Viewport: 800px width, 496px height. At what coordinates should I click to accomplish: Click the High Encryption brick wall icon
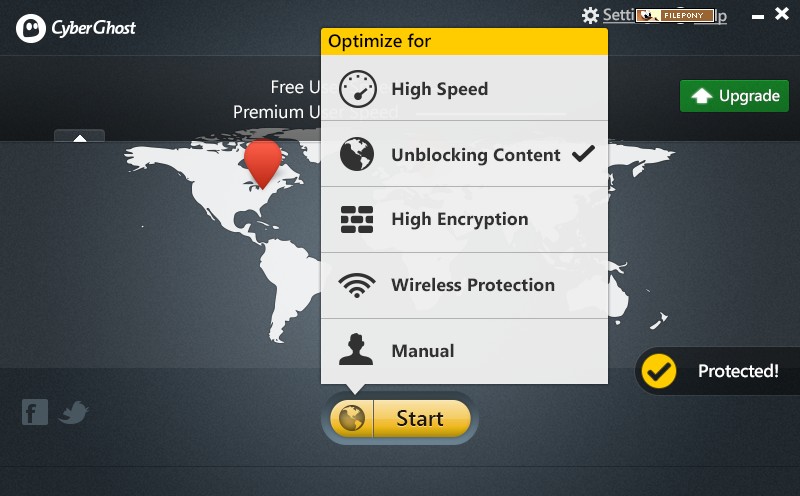pyautogui.click(x=357, y=219)
